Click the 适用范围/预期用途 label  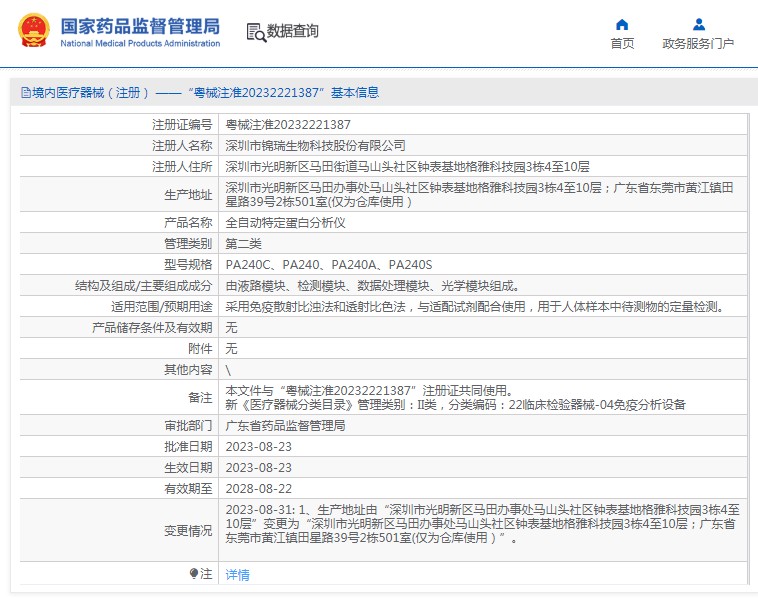pyautogui.click(x=161, y=306)
